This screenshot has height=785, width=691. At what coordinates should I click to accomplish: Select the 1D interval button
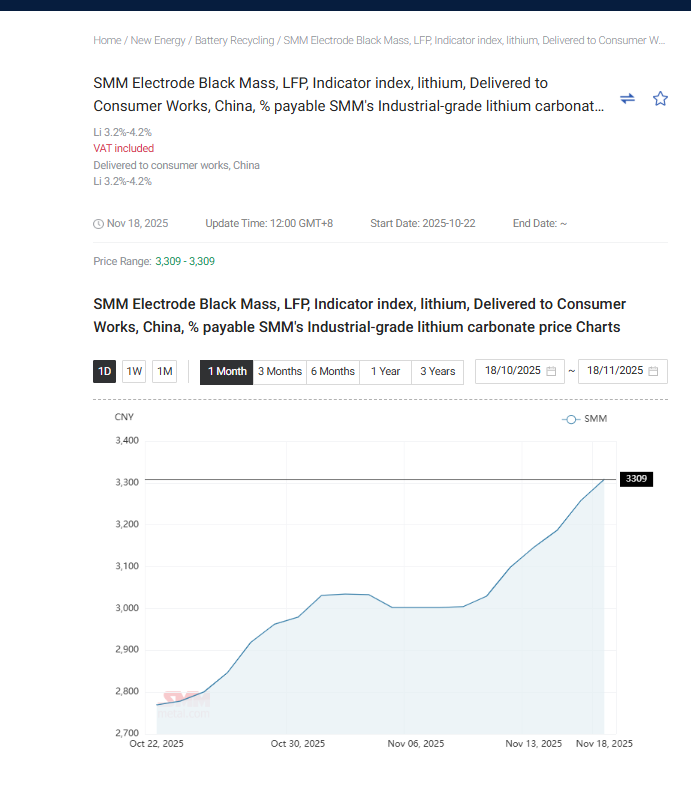coord(104,372)
